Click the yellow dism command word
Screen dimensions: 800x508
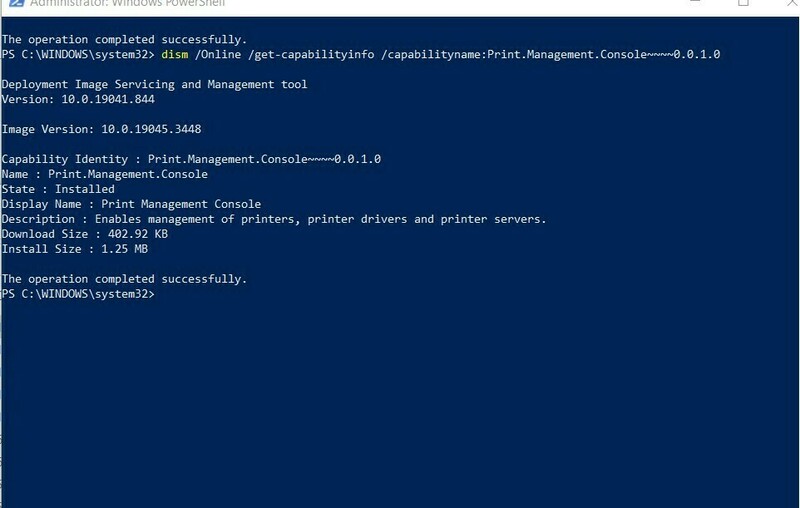pyautogui.click(x=174, y=54)
